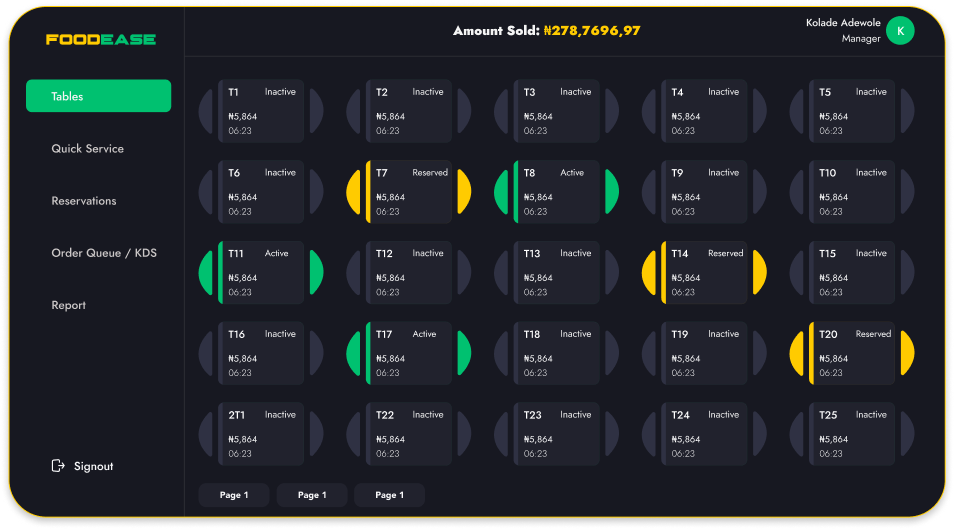The width and height of the screenshot is (955, 530).
Task: Click the Signout link
Action: click(x=93, y=466)
